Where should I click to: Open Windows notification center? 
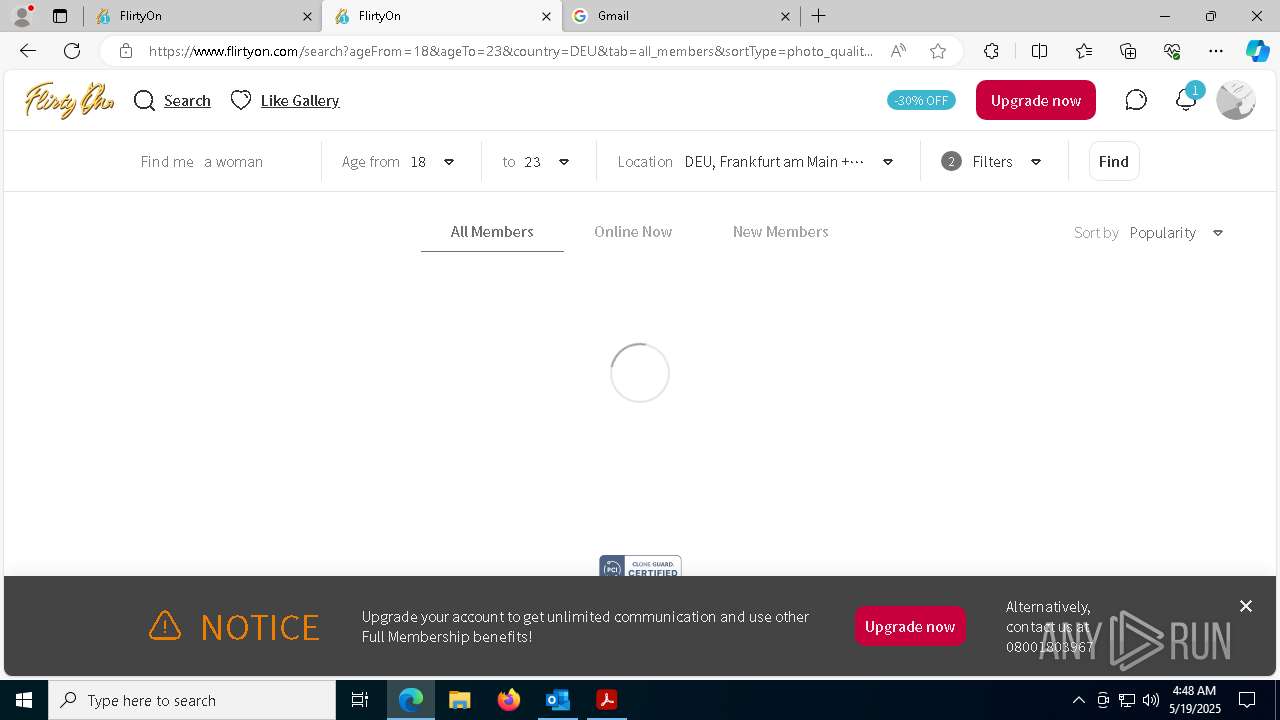pyautogui.click(x=1247, y=700)
